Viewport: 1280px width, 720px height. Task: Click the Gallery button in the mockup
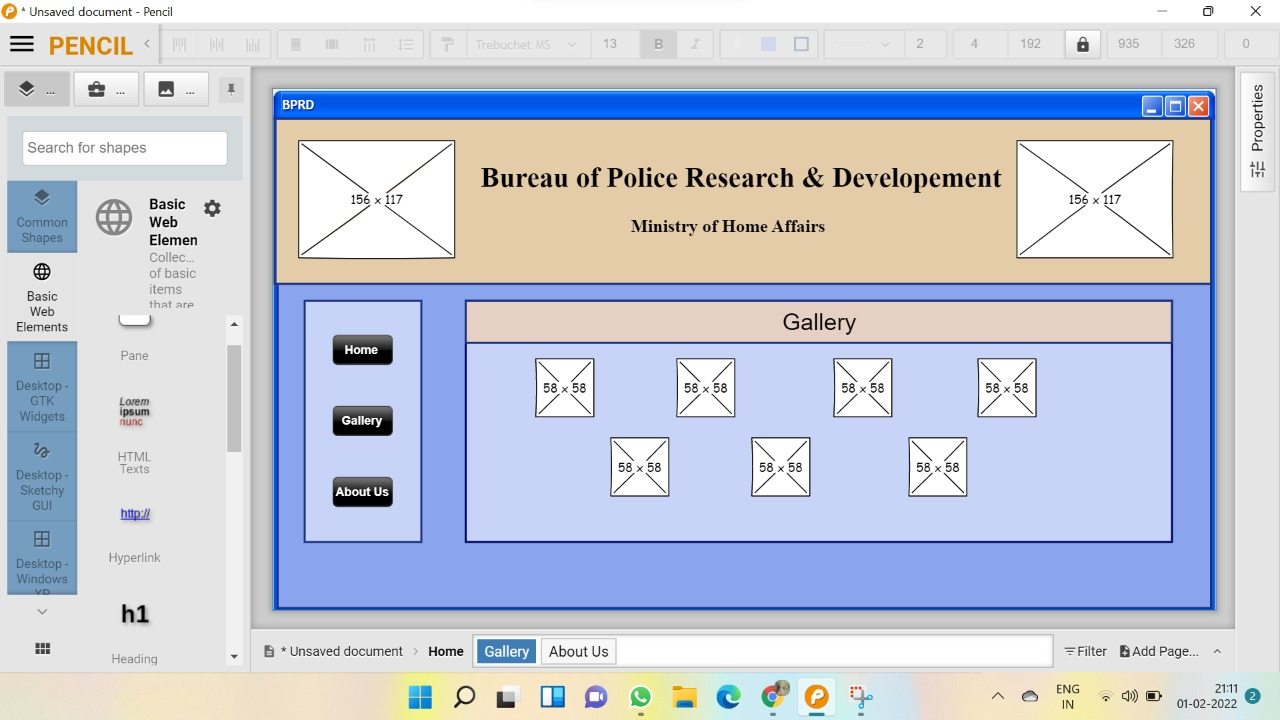362,421
